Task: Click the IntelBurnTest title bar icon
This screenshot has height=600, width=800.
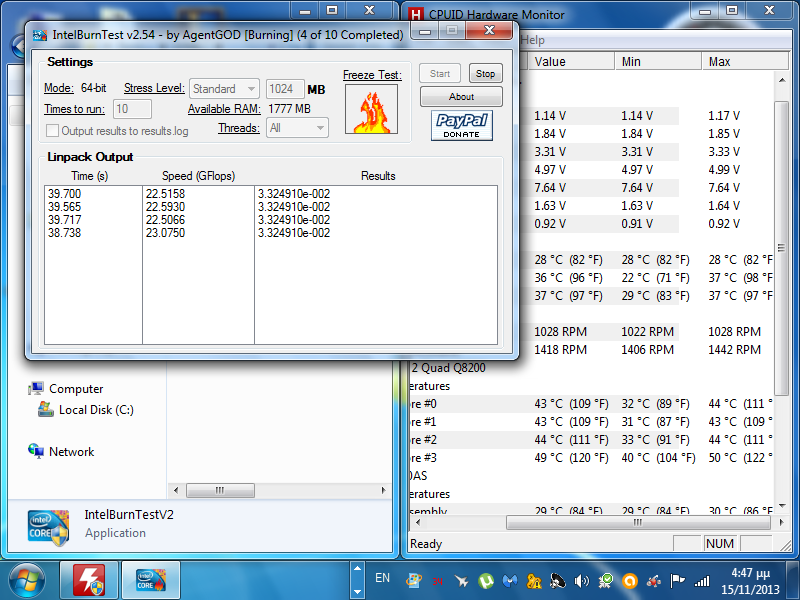Action: click(x=40, y=35)
